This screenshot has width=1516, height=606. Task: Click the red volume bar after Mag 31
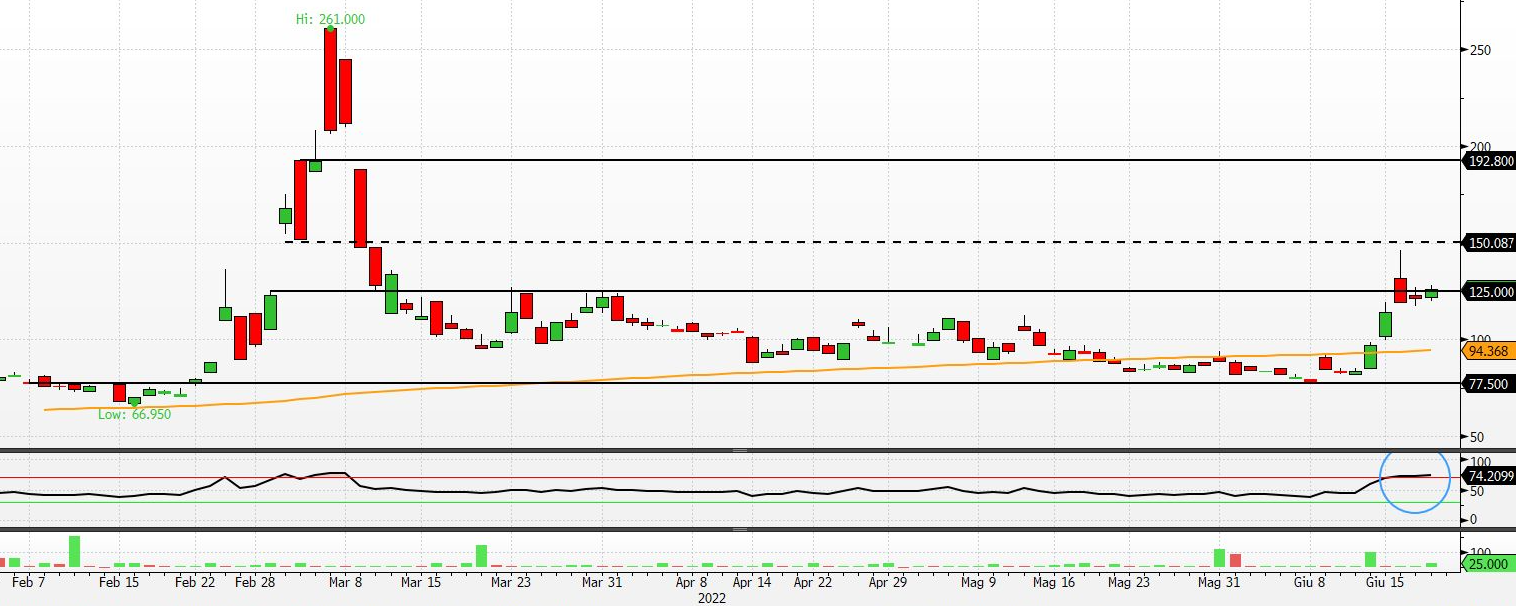pos(1234,560)
